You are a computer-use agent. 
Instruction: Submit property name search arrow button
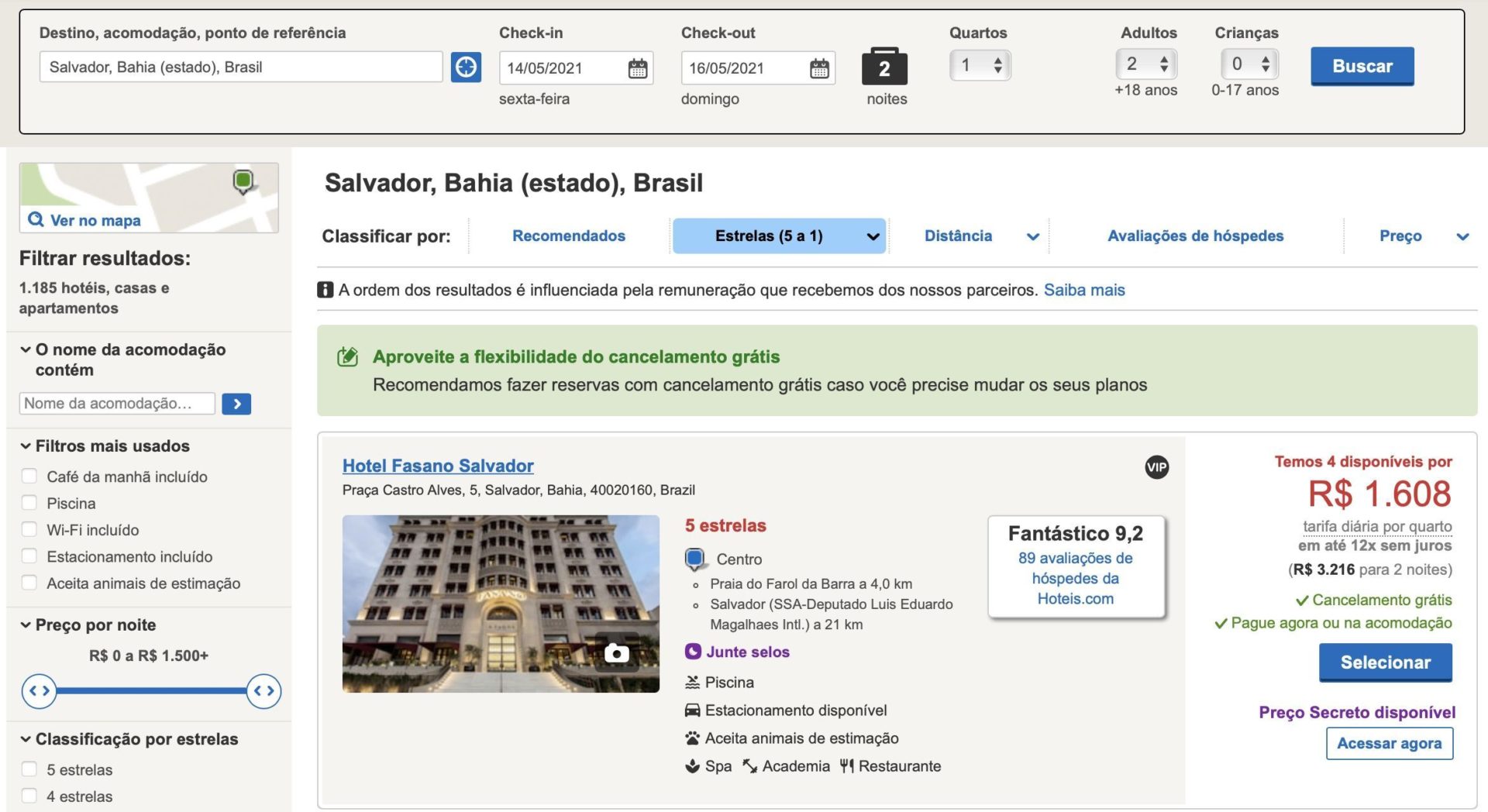pyautogui.click(x=236, y=404)
